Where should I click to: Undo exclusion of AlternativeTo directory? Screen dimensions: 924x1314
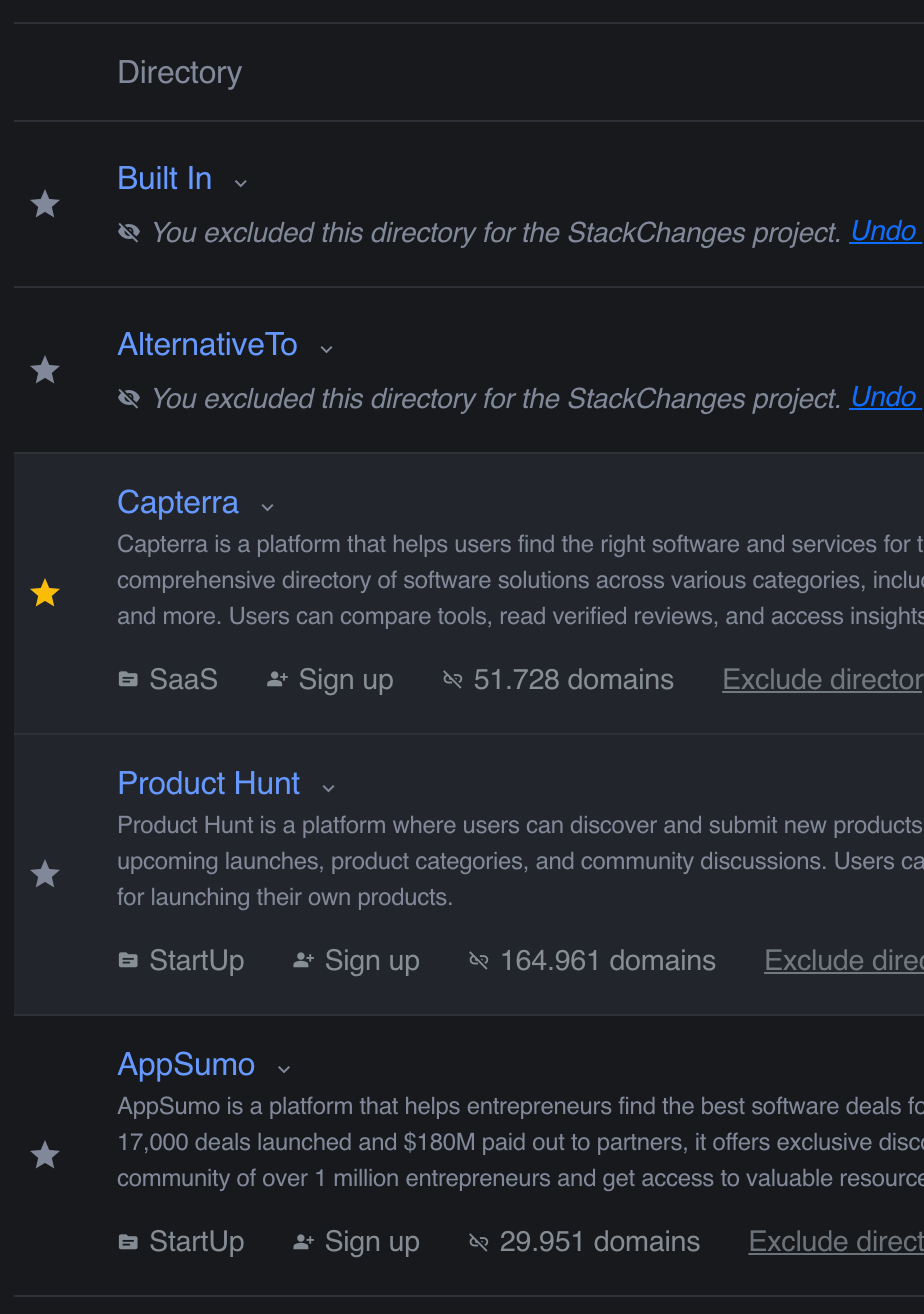(884, 397)
